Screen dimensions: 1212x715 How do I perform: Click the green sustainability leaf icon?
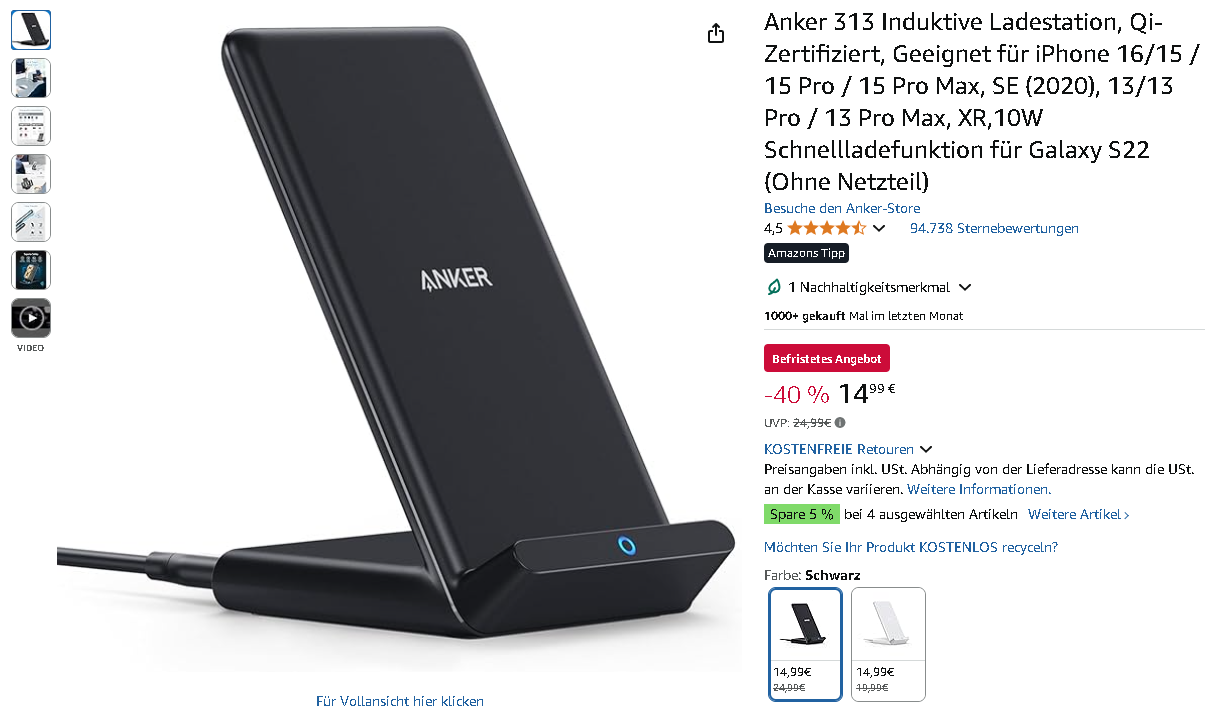tap(774, 287)
